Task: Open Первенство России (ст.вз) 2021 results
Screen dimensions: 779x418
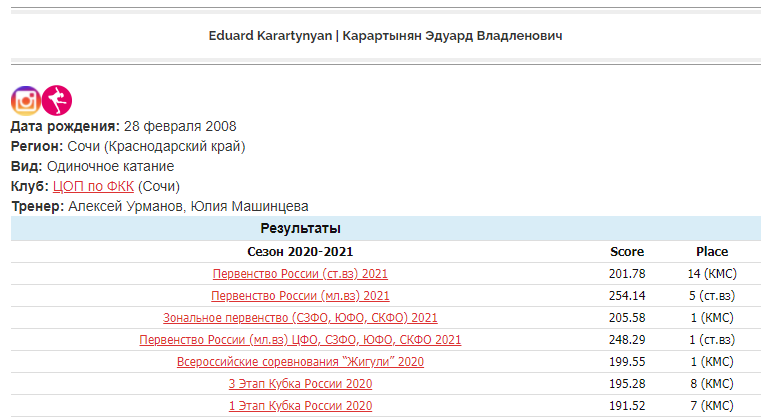Action: (x=300, y=273)
